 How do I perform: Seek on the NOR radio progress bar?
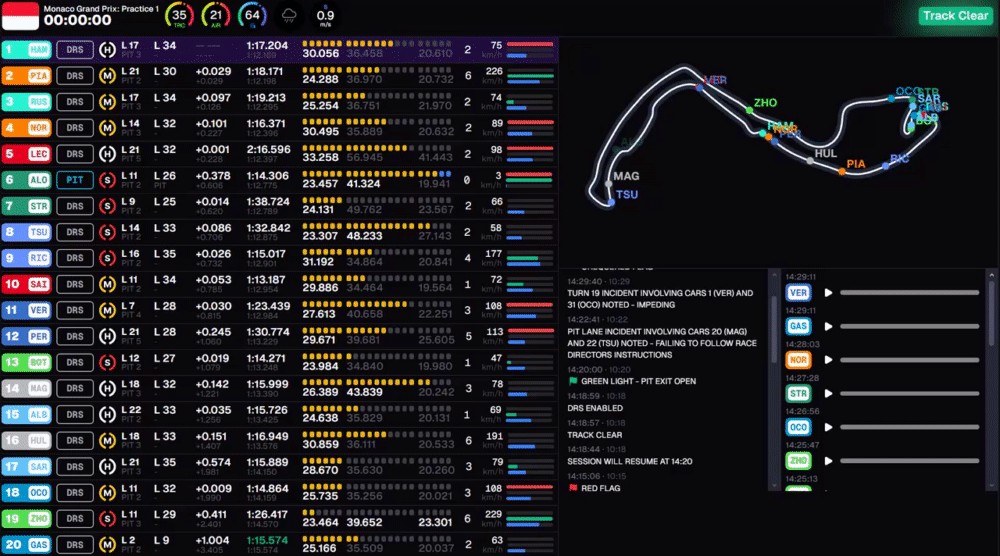[x=909, y=360]
